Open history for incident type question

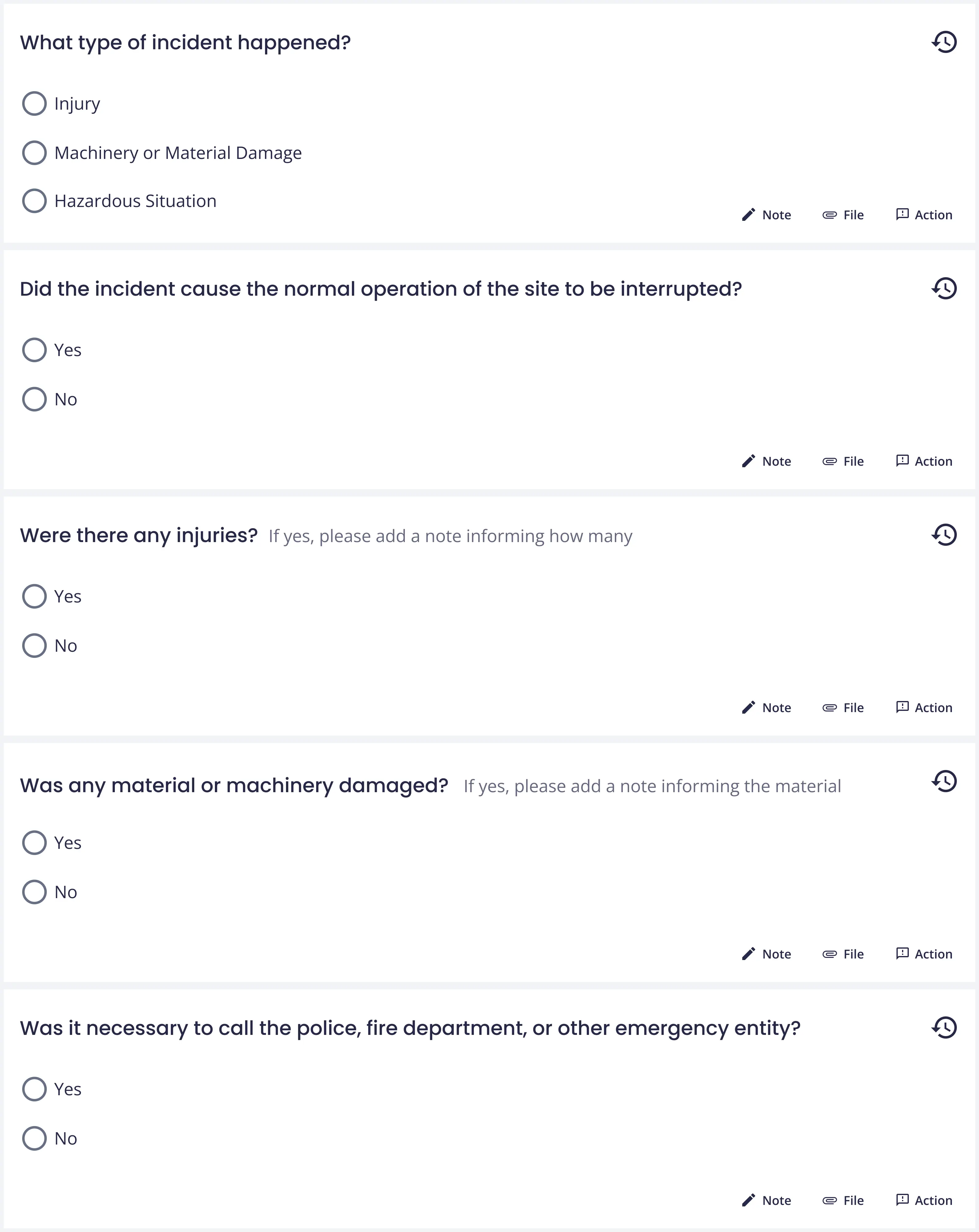coord(944,42)
